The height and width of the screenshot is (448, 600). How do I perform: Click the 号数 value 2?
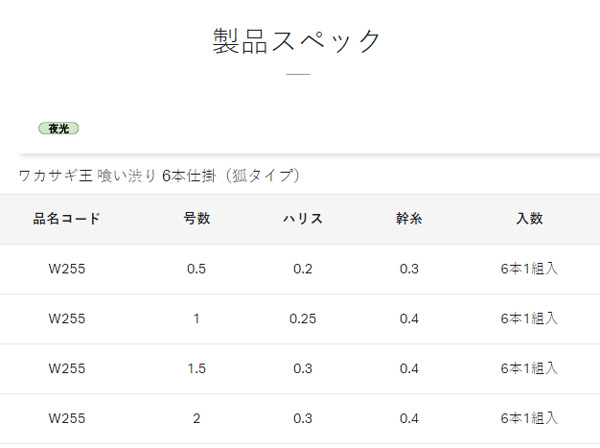point(196,418)
